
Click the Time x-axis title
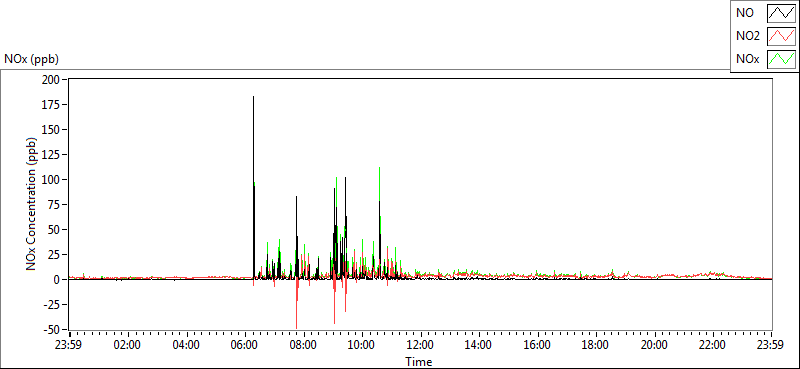(x=419, y=362)
